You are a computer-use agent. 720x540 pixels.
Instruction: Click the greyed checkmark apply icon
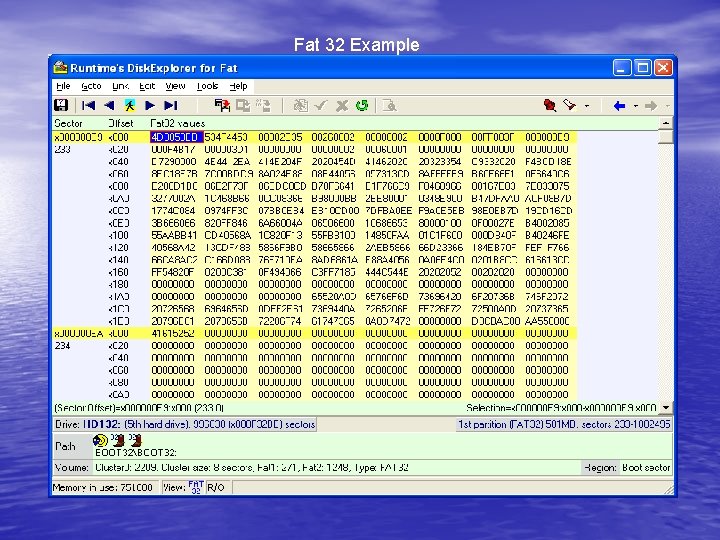click(x=321, y=106)
